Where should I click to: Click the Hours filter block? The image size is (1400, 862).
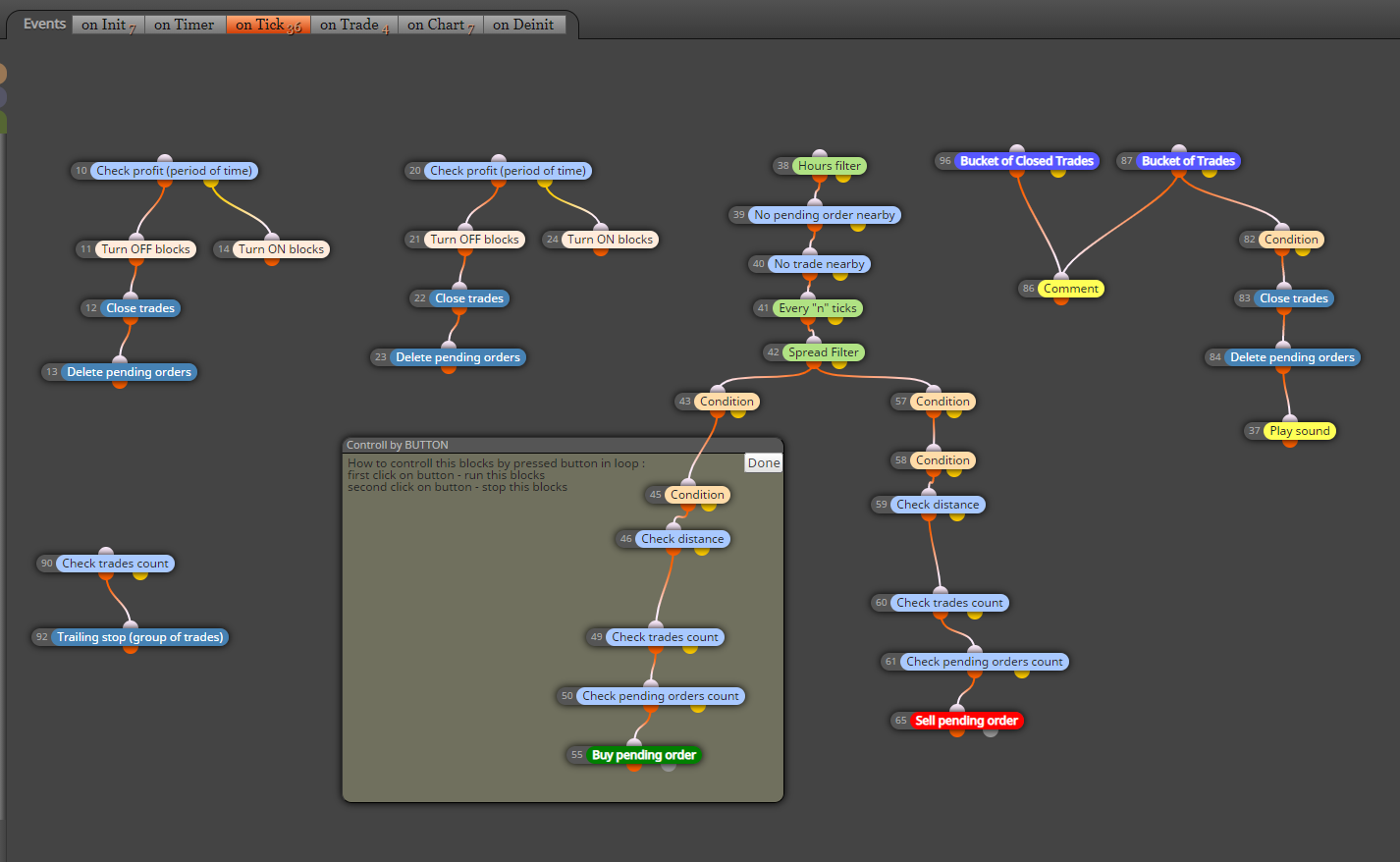[x=829, y=166]
